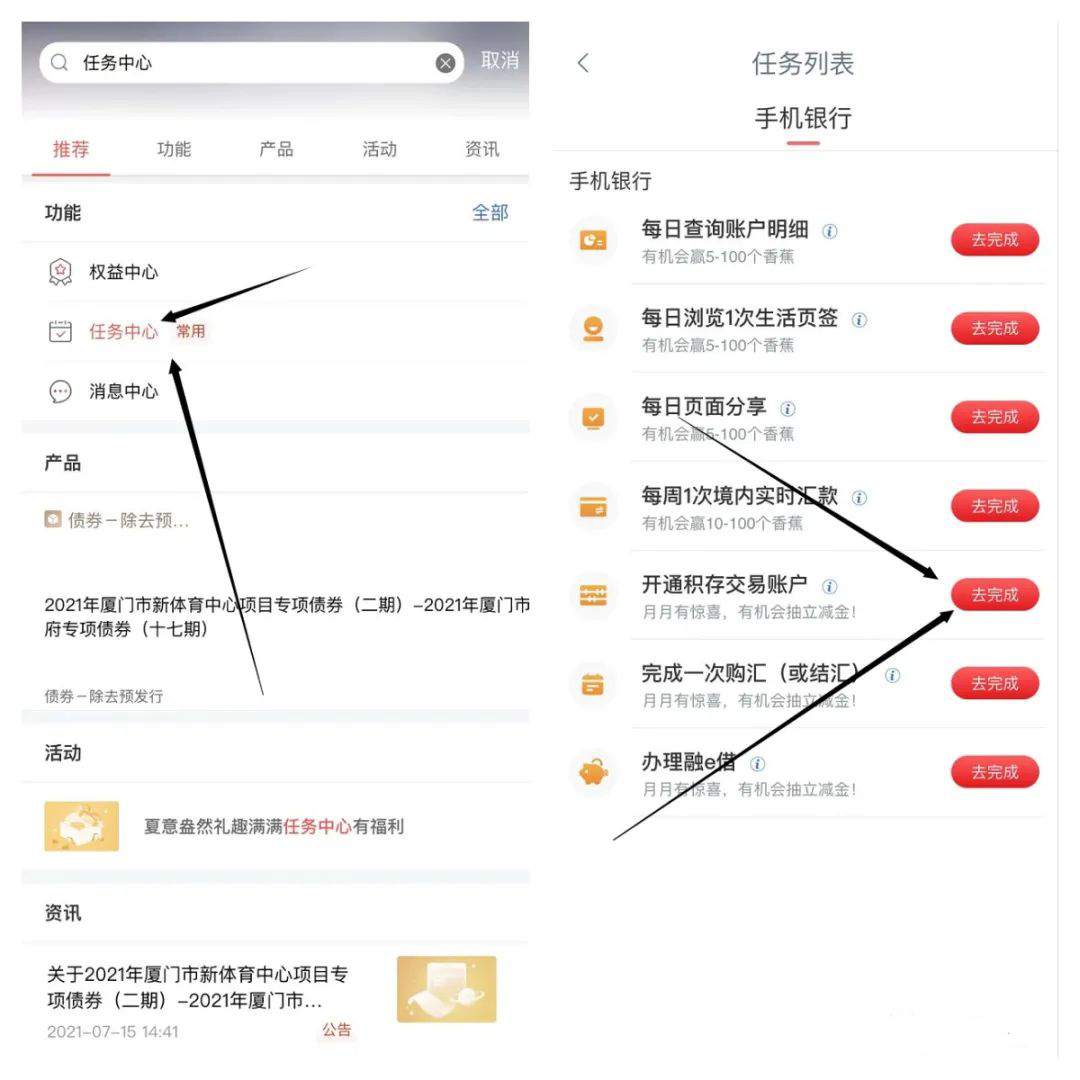Tap the piggy bank icon for 办理融e借
The height and width of the screenshot is (1080, 1080).
pos(593,772)
